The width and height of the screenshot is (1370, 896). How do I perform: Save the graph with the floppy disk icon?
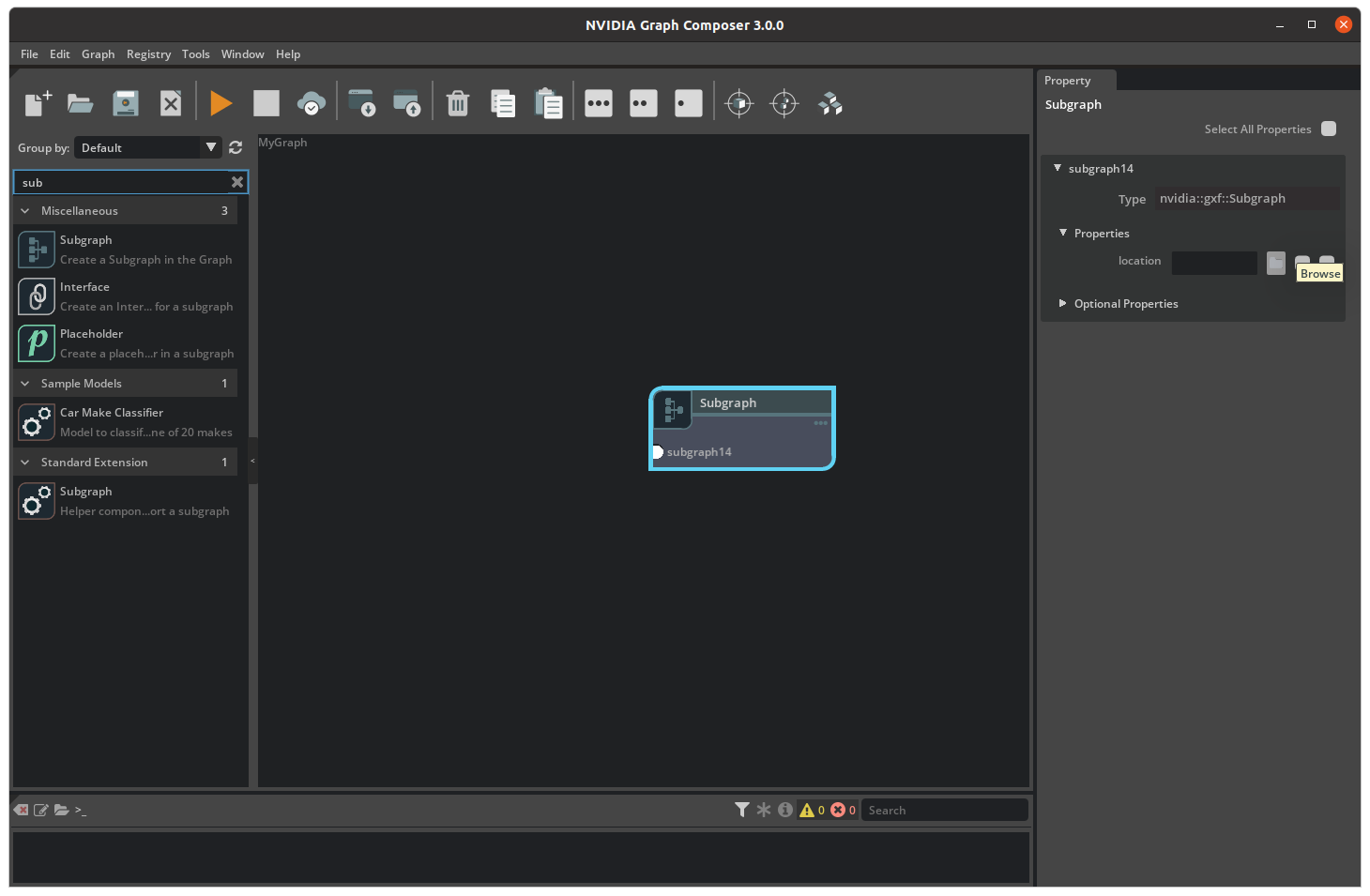[126, 103]
